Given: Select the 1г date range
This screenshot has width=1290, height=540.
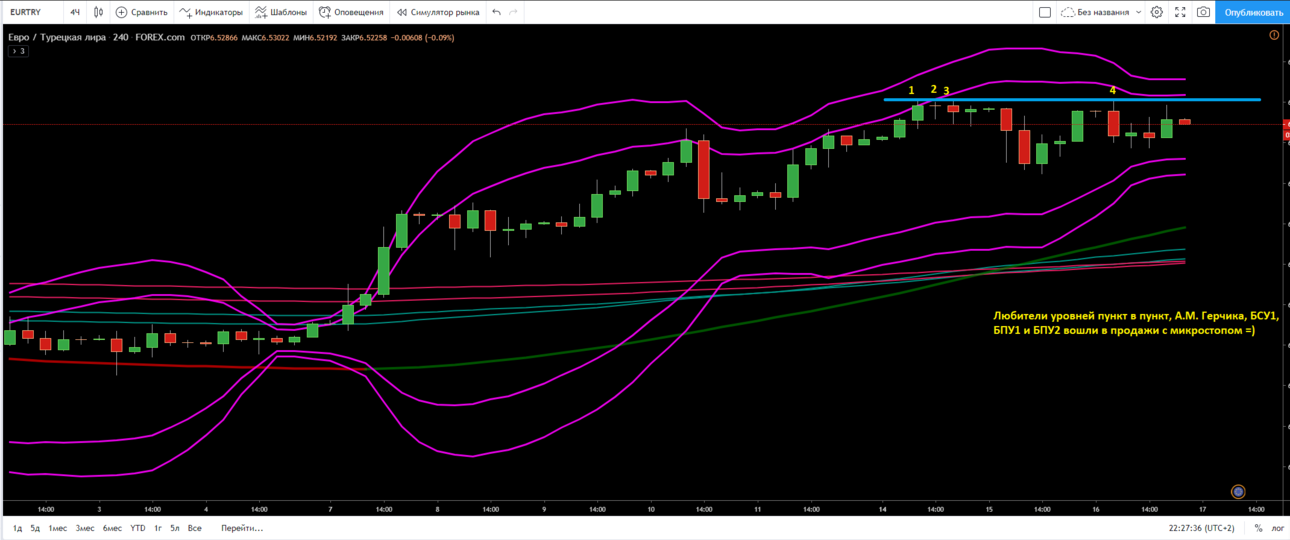Looking at the screenshot, I should tap(158, 528).
